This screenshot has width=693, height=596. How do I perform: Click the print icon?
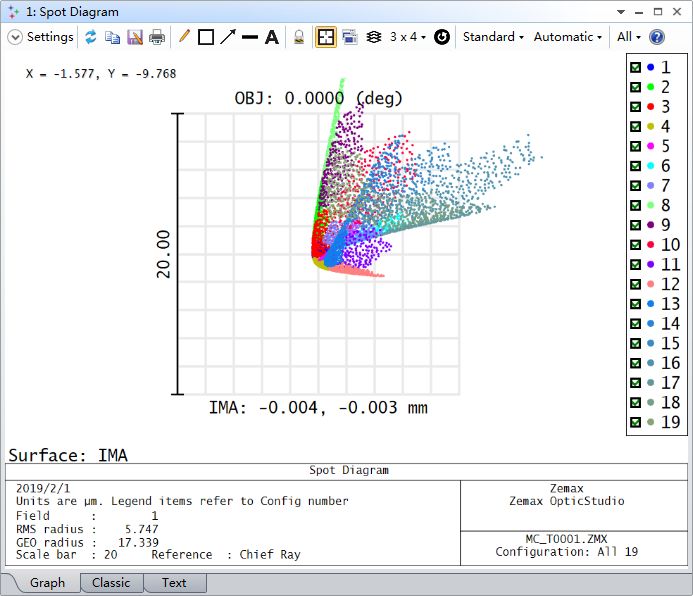point(157,37)
